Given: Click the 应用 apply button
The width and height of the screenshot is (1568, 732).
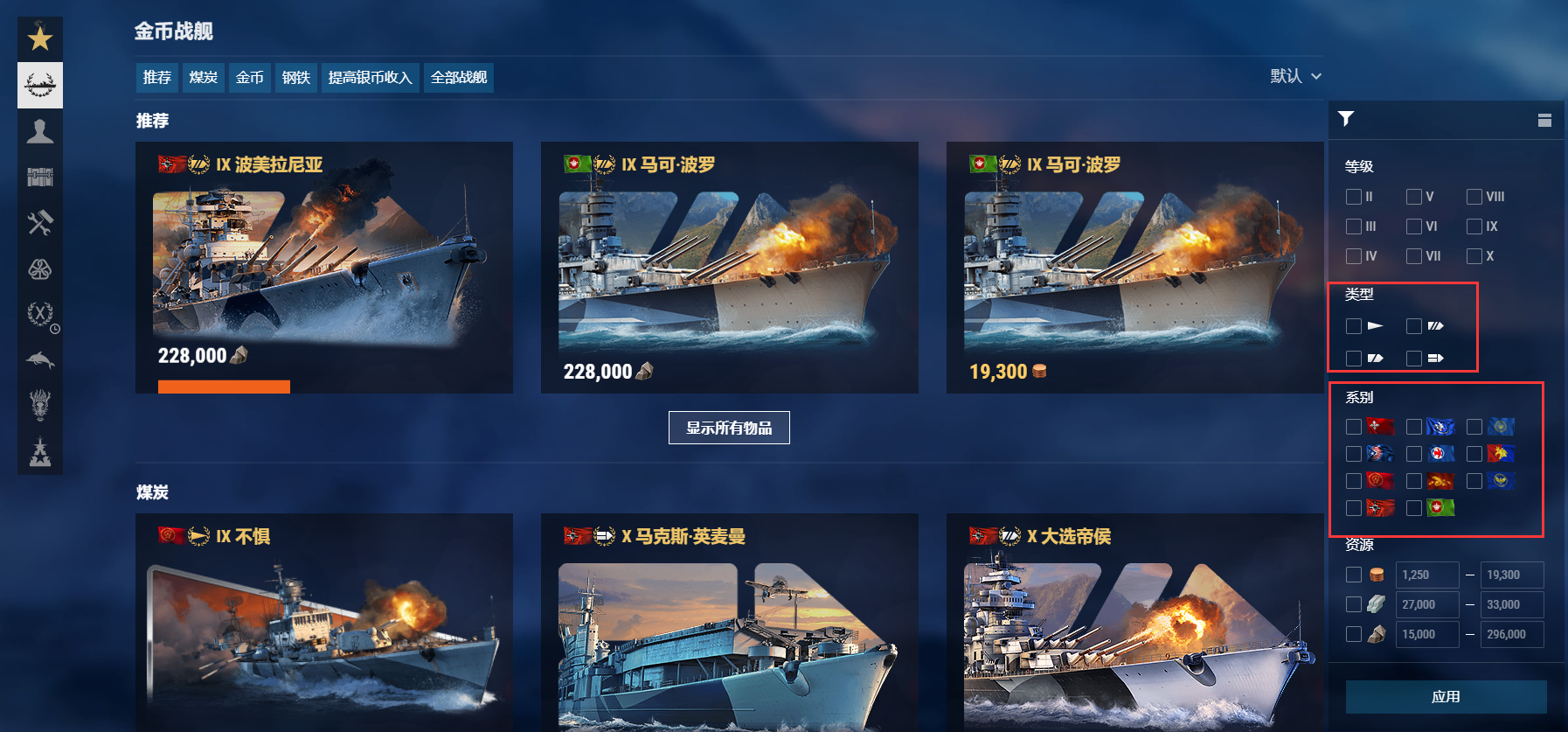Looking at the screenshot, I should (1446, 697).
